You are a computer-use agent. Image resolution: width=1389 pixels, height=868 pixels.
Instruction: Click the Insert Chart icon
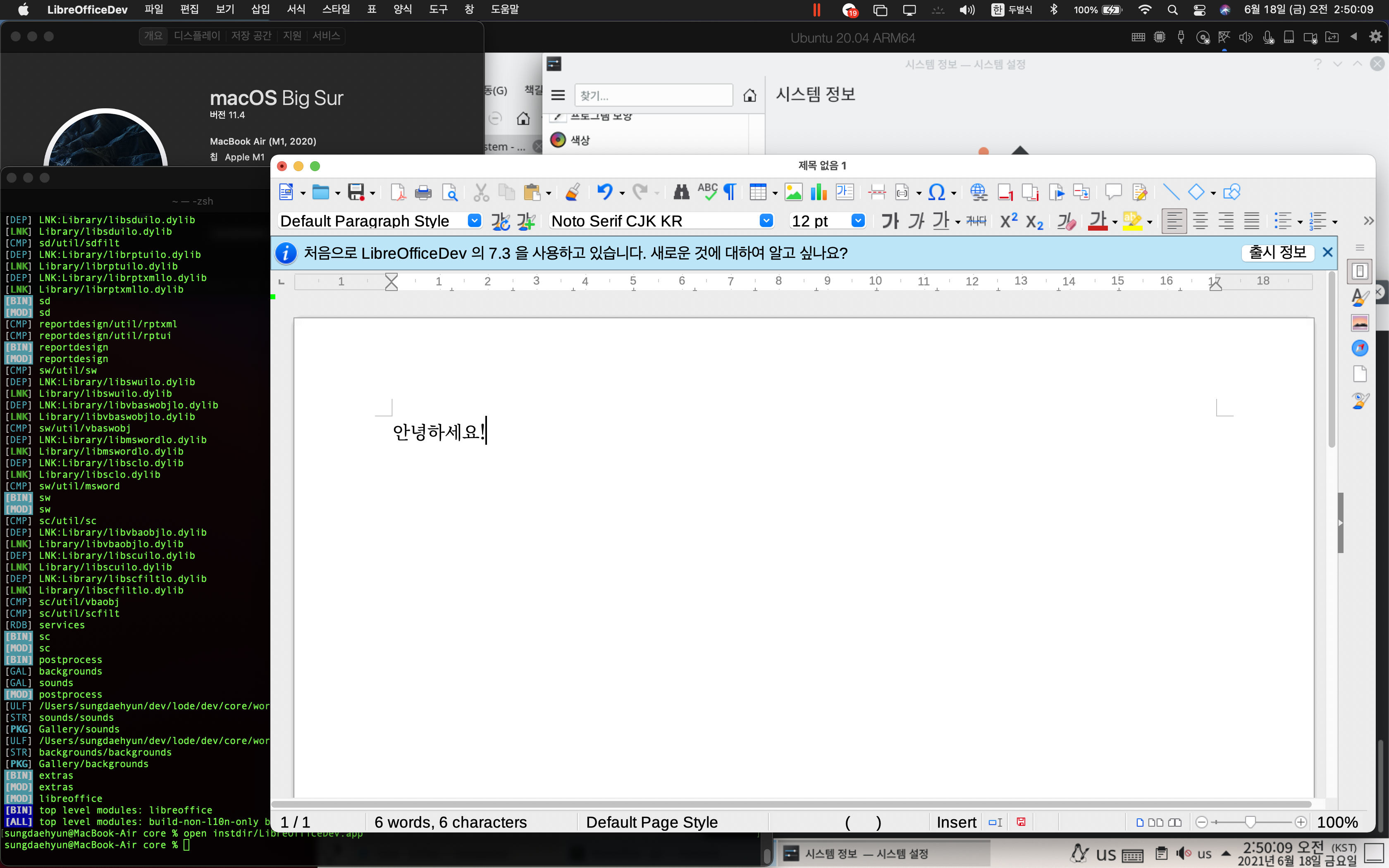tap(819, 192)
